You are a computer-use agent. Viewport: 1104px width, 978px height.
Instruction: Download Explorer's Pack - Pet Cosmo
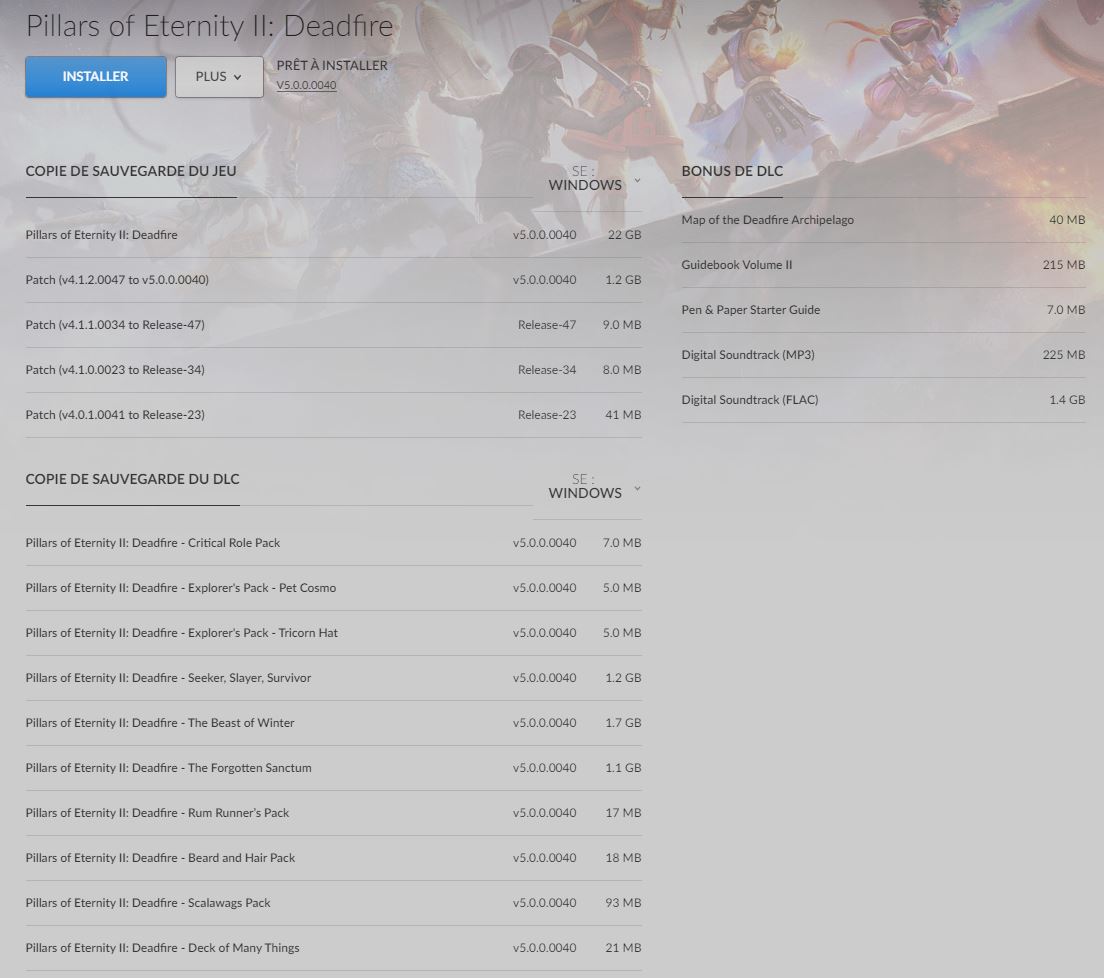pos(333,588)
